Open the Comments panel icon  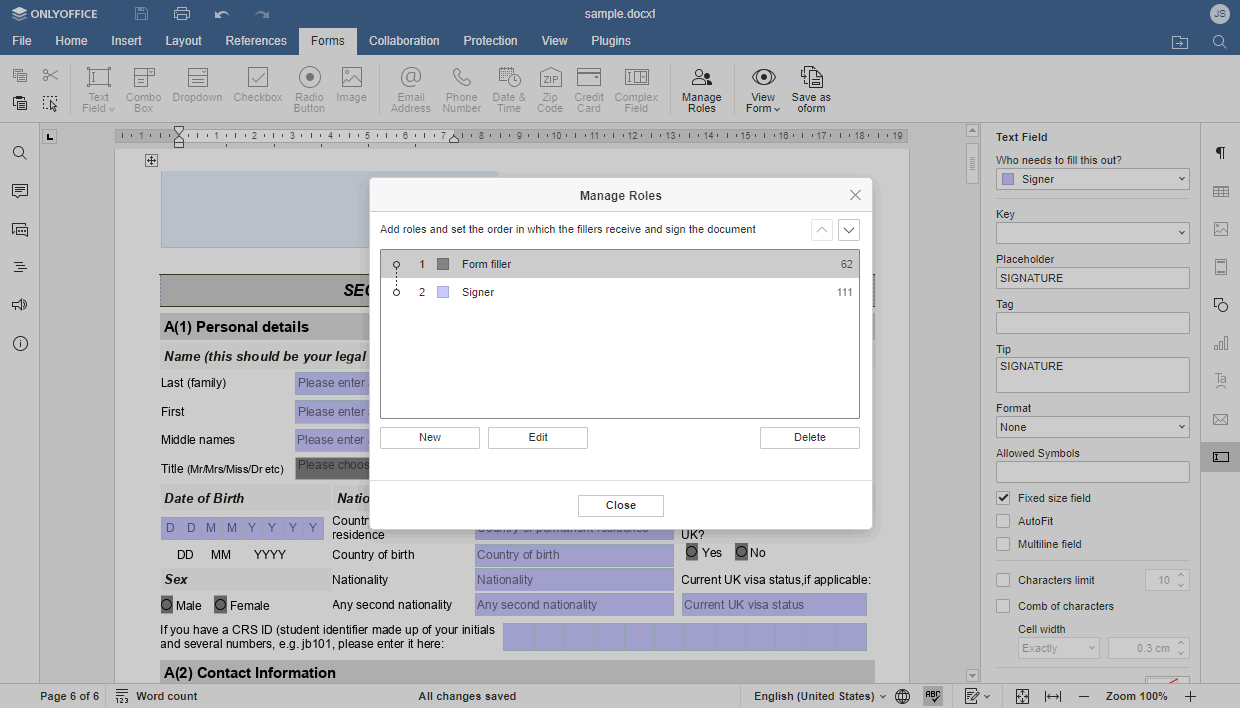(19, 191)
